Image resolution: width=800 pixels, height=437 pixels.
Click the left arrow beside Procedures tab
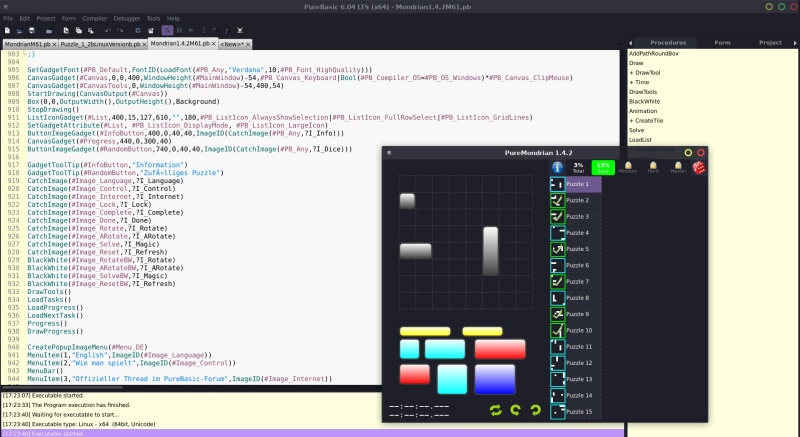631,43
